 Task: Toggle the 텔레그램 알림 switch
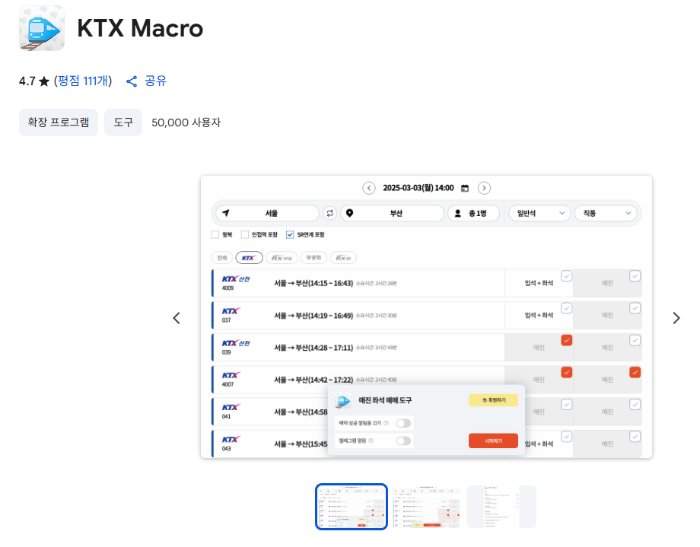pyautogui.click(x=403, y=441)
